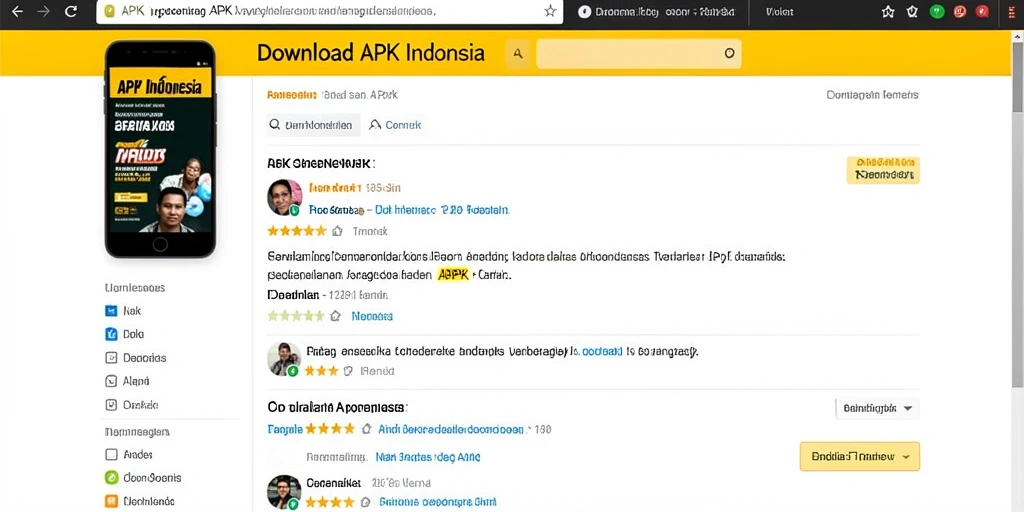Screen dimensions: 1024x512
Task: Click the five-star rating beside Tmonek
Action: point(296,231)
